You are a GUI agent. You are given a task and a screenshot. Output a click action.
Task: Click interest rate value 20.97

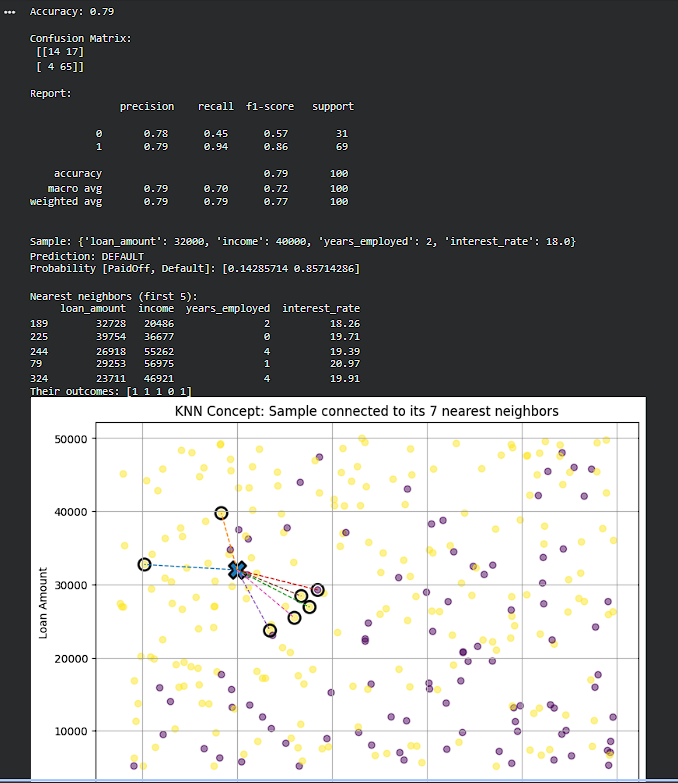[x=345, y=364]
